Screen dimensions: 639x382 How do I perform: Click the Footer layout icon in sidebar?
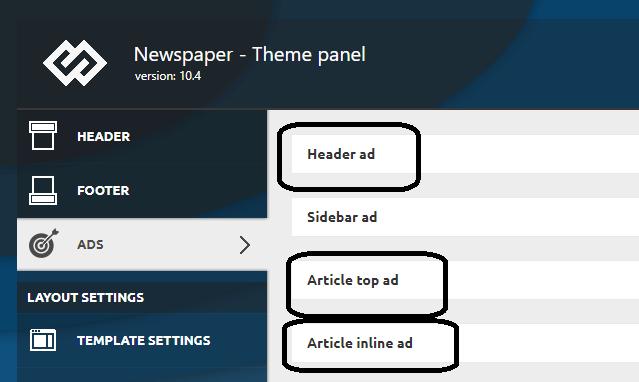pyautogui.click(x=43, y=190)
